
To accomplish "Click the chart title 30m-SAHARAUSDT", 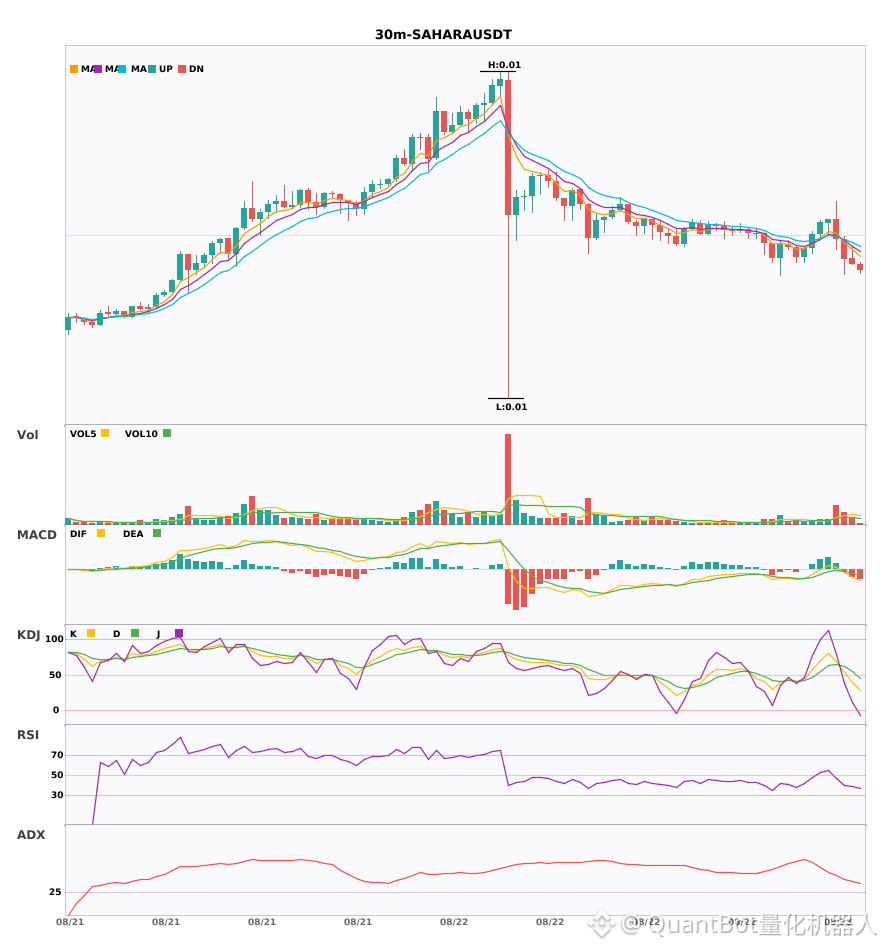I will coord(443,35).
